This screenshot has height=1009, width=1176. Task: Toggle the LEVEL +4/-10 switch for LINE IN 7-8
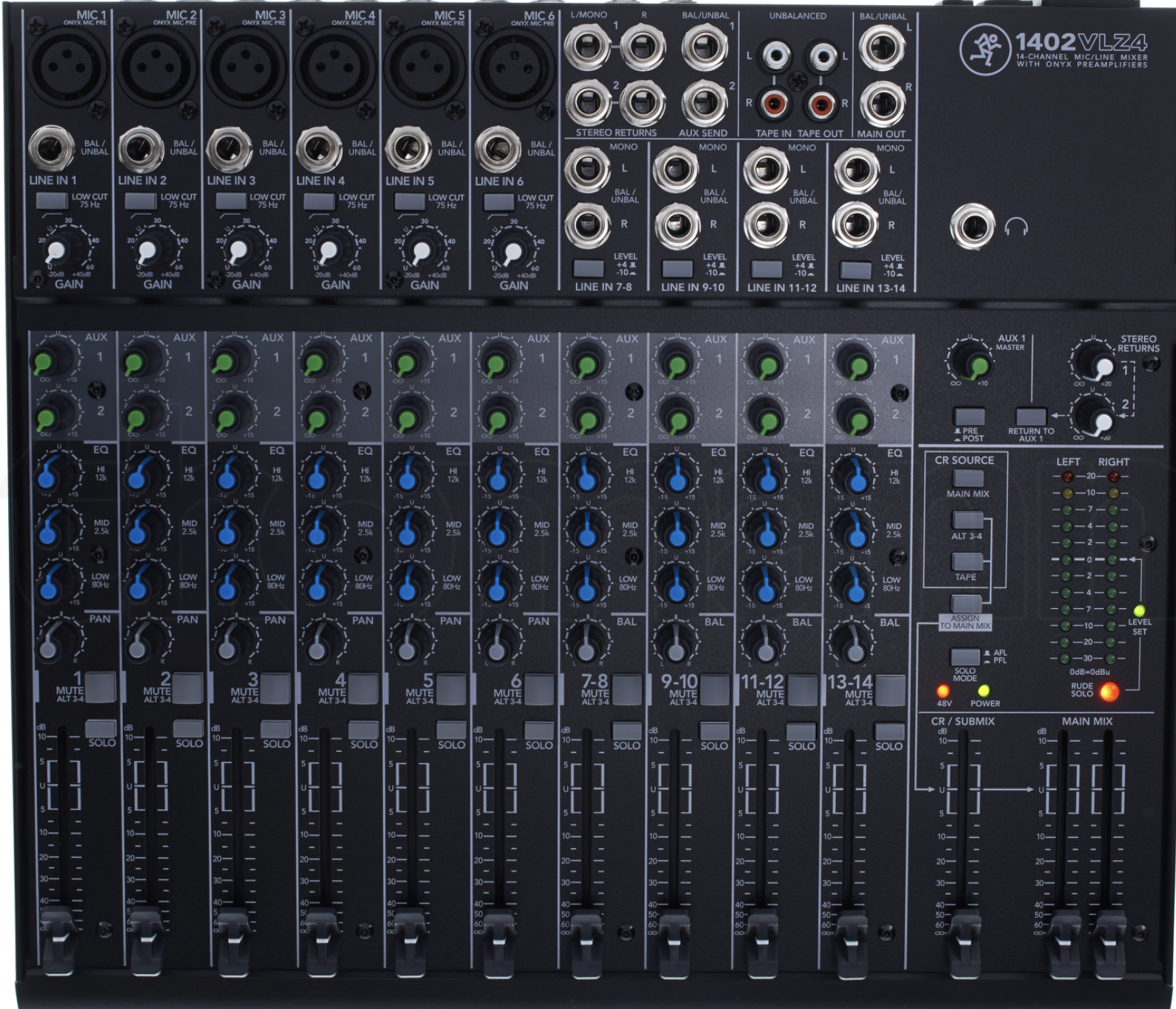coord(589,267)
